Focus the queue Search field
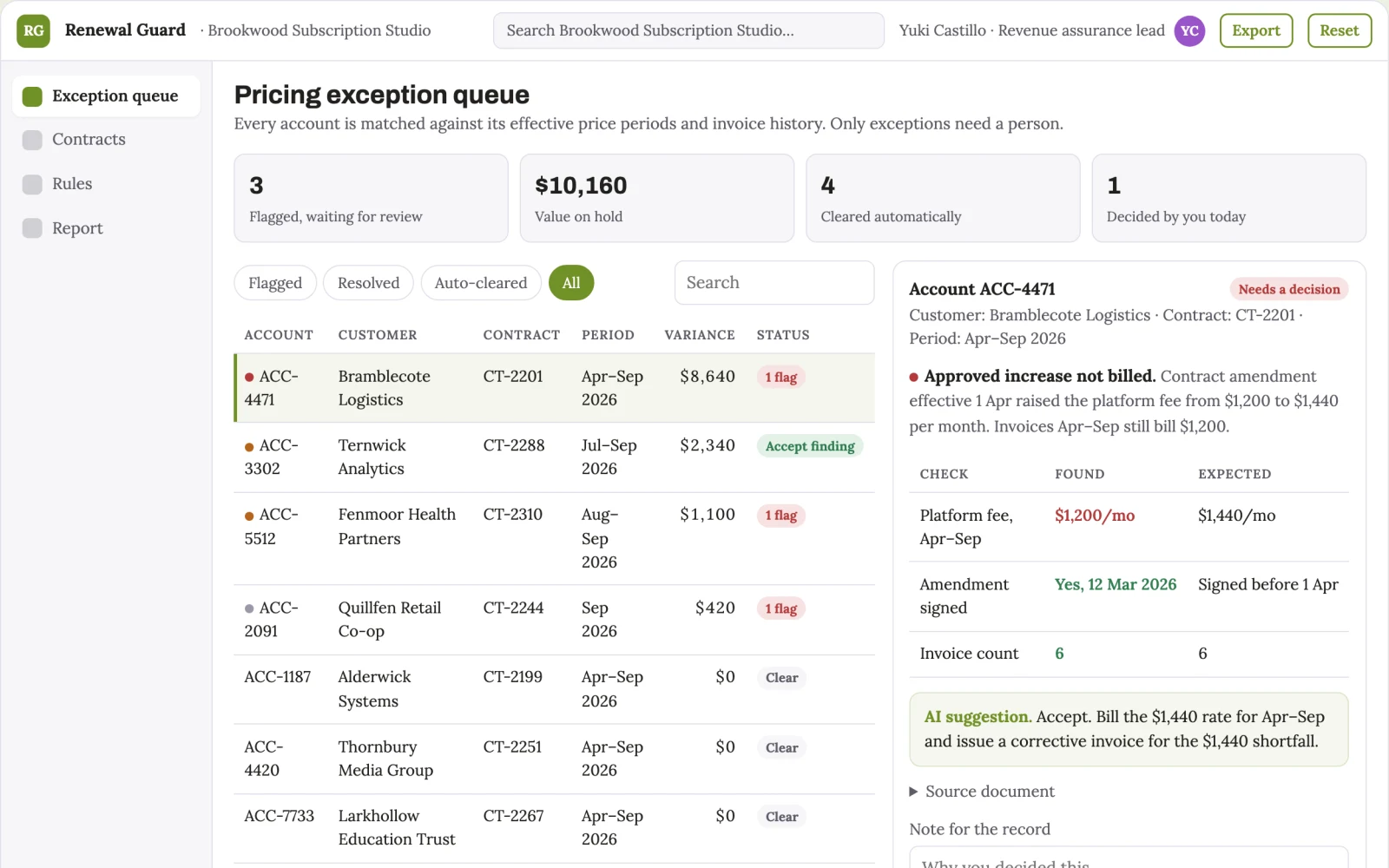This screenshot has width=1389, height=868. point(774,283)
